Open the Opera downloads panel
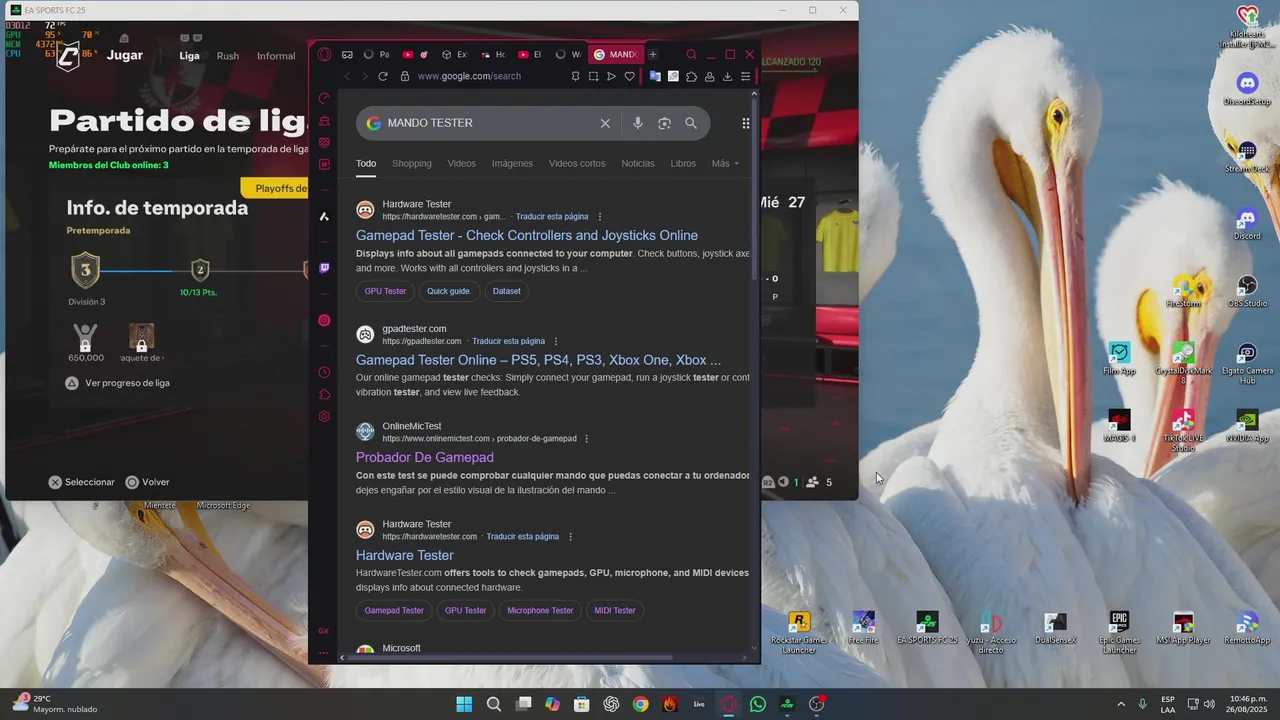 pyautogui.click(x=727, y=76)
